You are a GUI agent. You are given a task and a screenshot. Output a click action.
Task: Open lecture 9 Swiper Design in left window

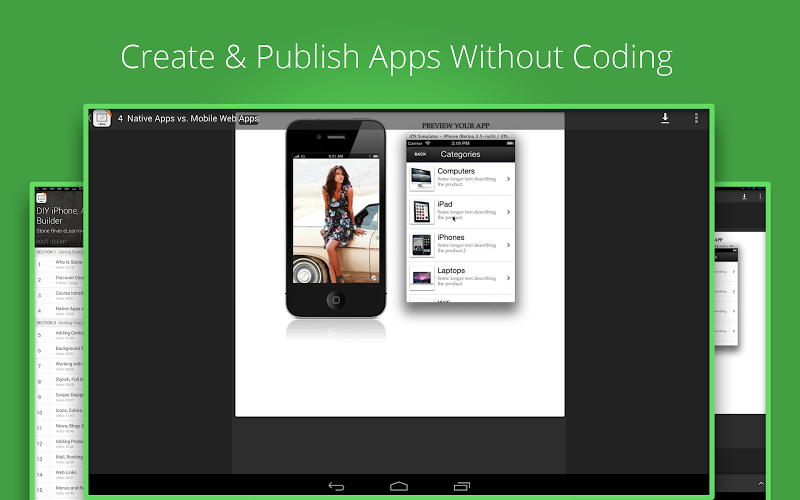(59, 397)
